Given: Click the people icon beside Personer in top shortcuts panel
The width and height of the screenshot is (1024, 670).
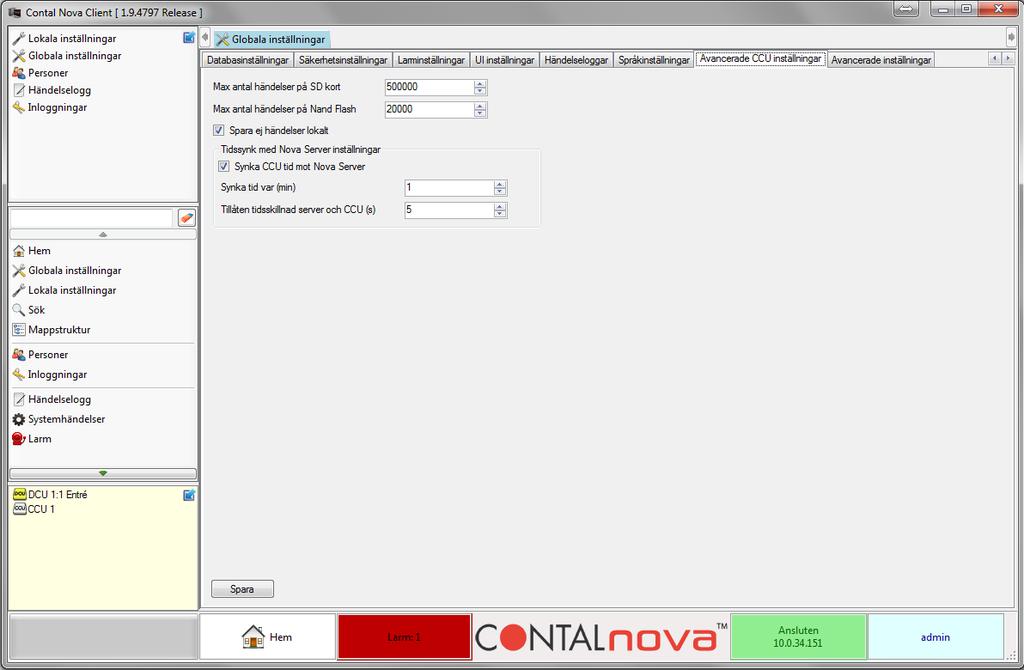Looking at the screenshot, I should 19,72.
